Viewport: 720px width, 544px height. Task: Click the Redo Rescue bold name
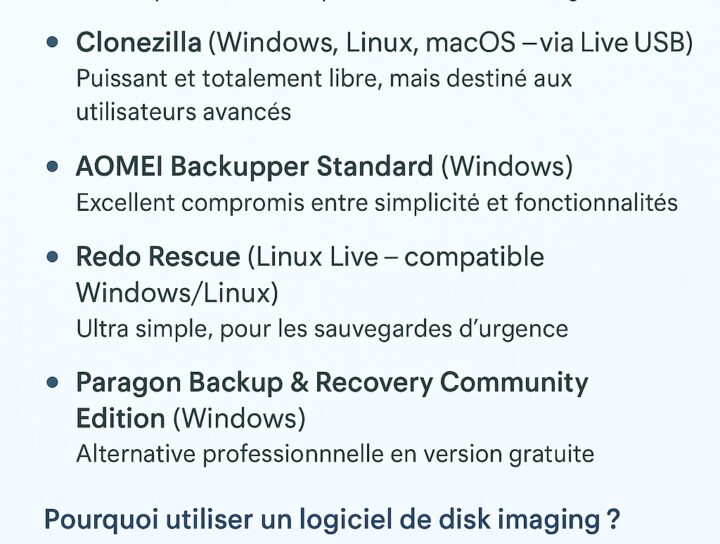point(158,257)
